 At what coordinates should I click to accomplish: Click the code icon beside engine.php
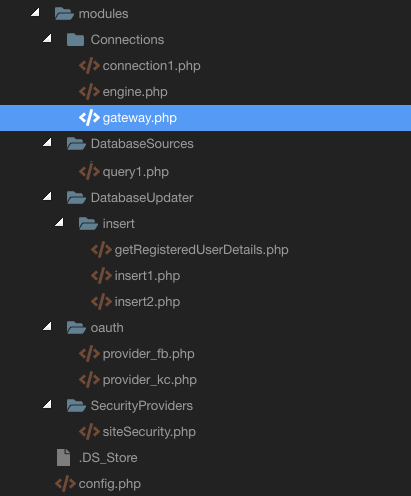[89, 92]
